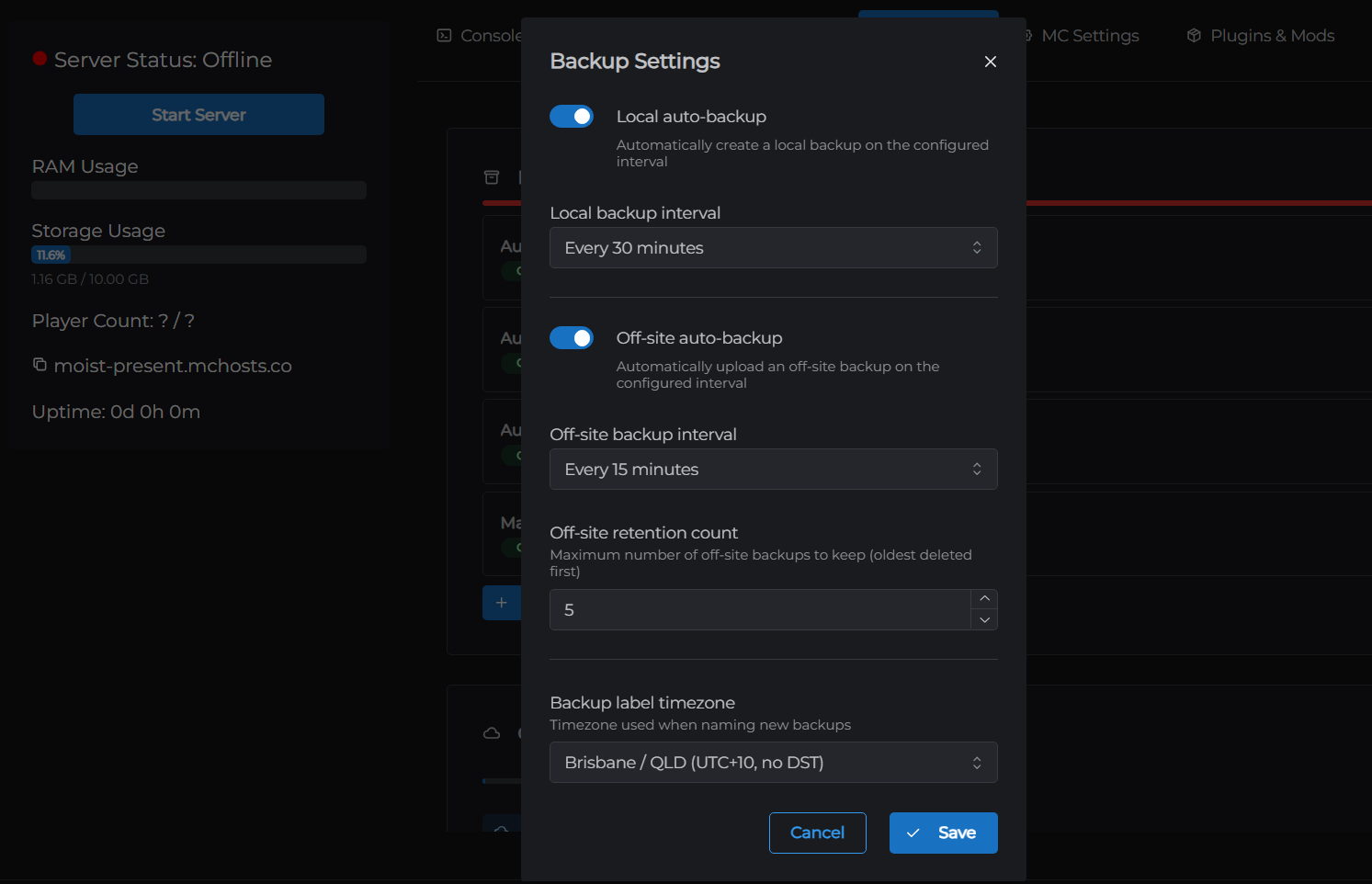
Task: Click the Console terminal icon
Action: (444, 36)
